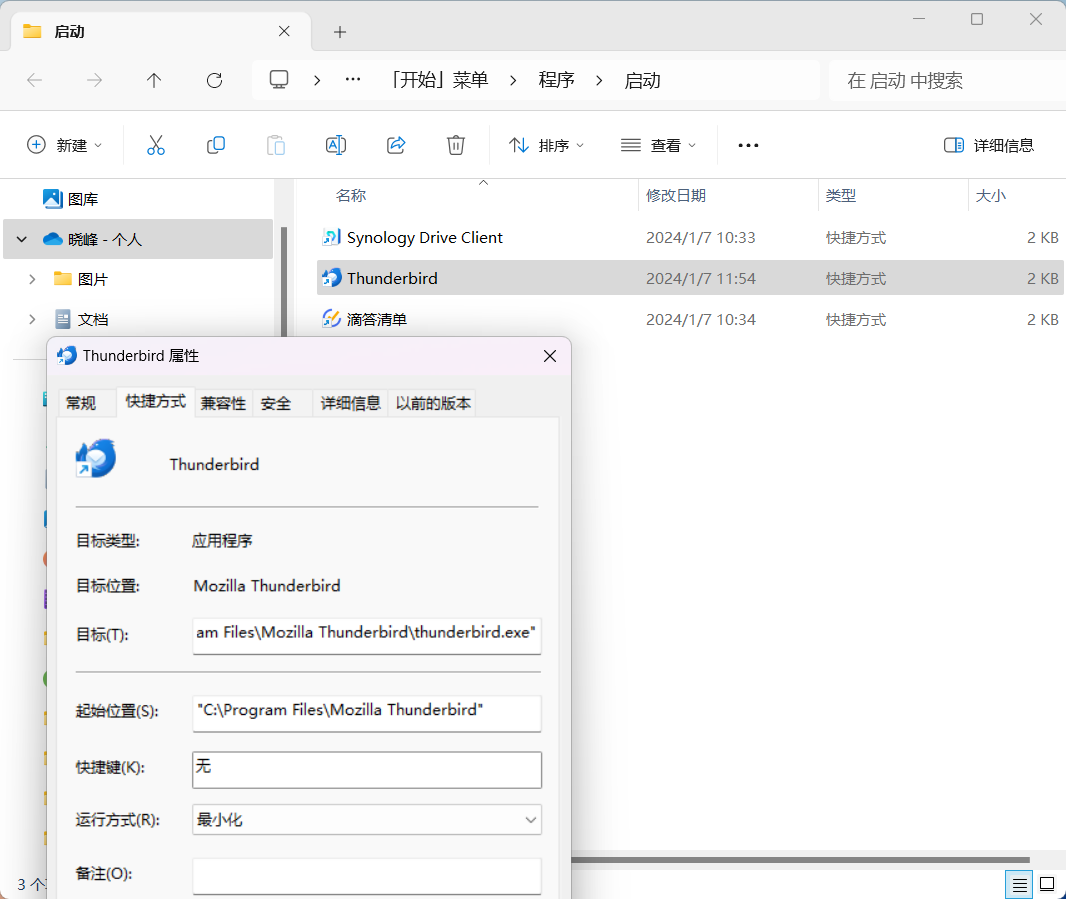This screenshot has width=1066, height=899.
Task: Switch to details list view icon in status bar
Action: pyautogui.click(x=1019, y=885)
